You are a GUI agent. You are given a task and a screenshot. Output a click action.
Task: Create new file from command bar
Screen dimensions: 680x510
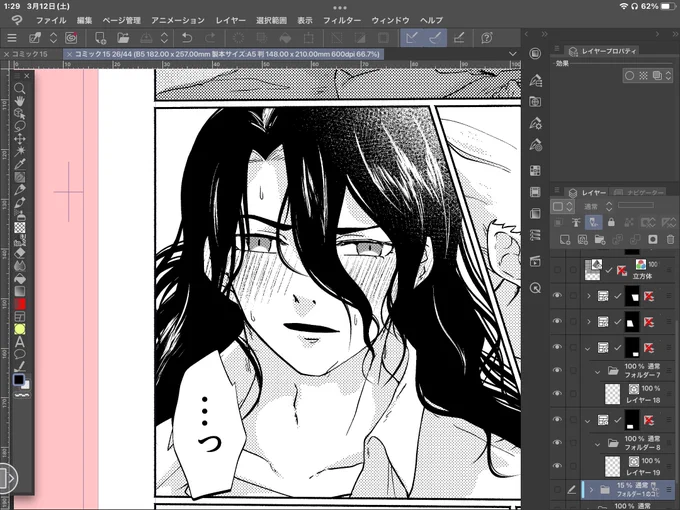click(101, 38)
